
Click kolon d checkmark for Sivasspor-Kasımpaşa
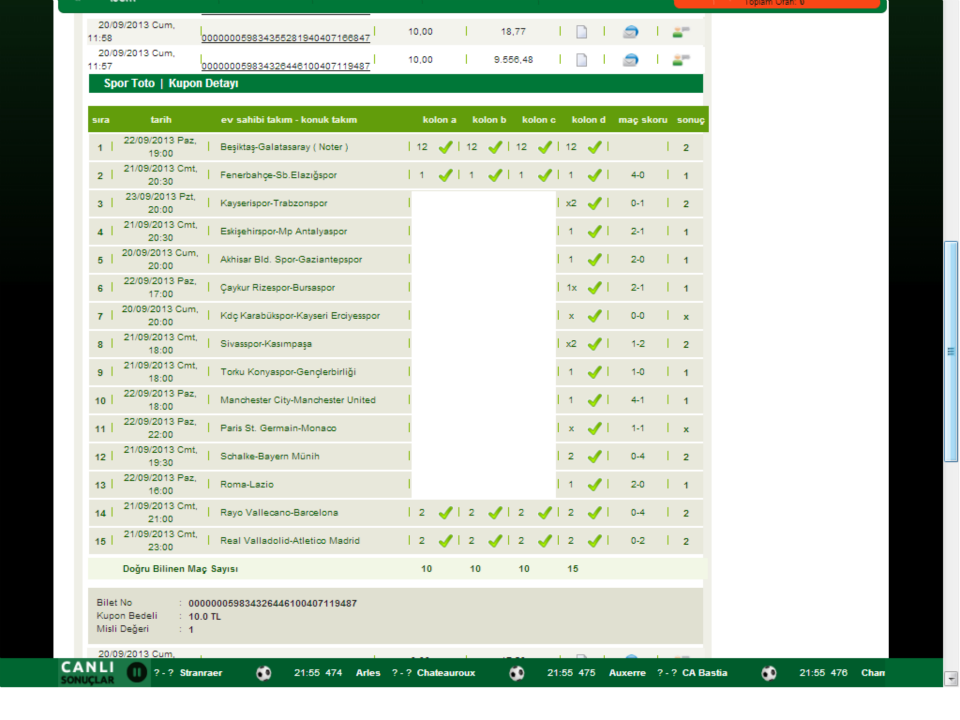594,344
